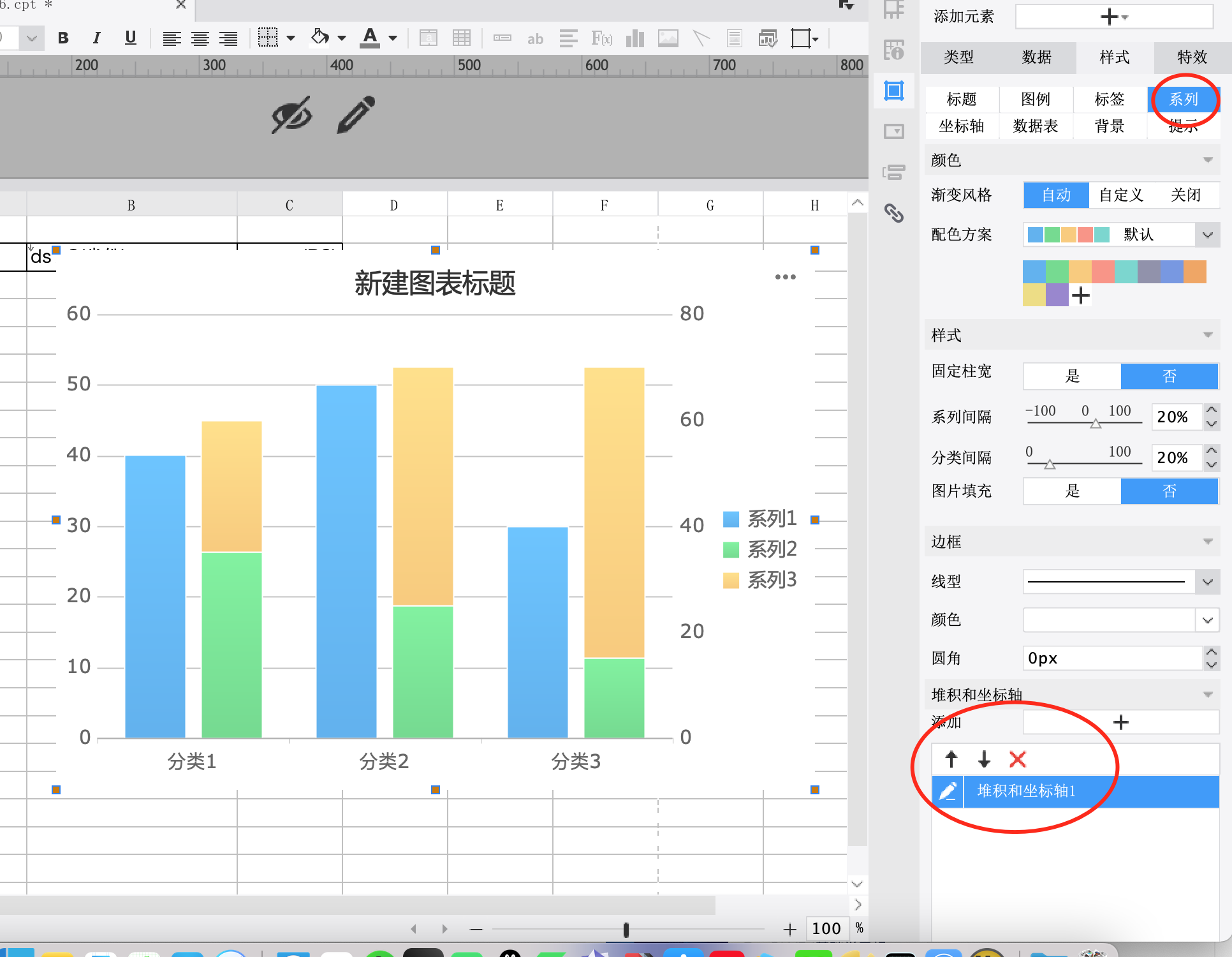Insert plain text with ab icon
The height and width of the screenshot is (957, 1232).
(x=535, y=39)
